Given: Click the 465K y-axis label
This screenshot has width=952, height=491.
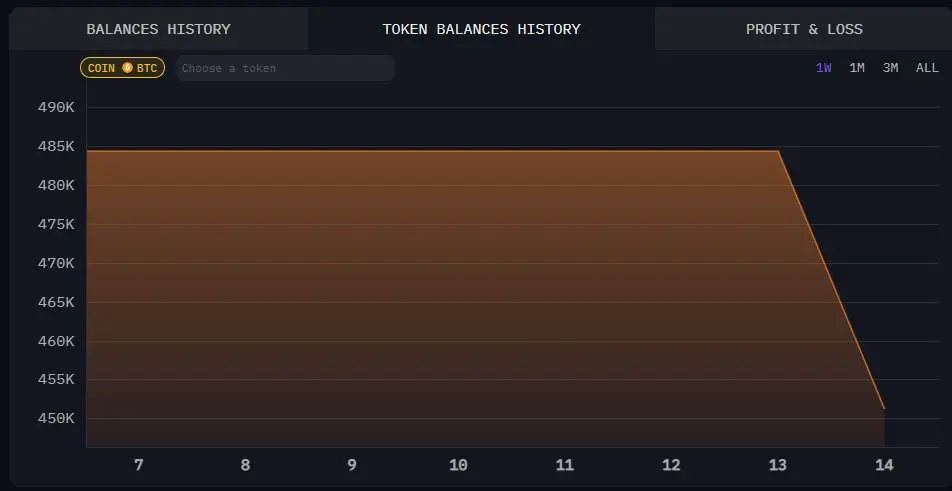Looking at the screenshot, I should (x=56, y=302).
